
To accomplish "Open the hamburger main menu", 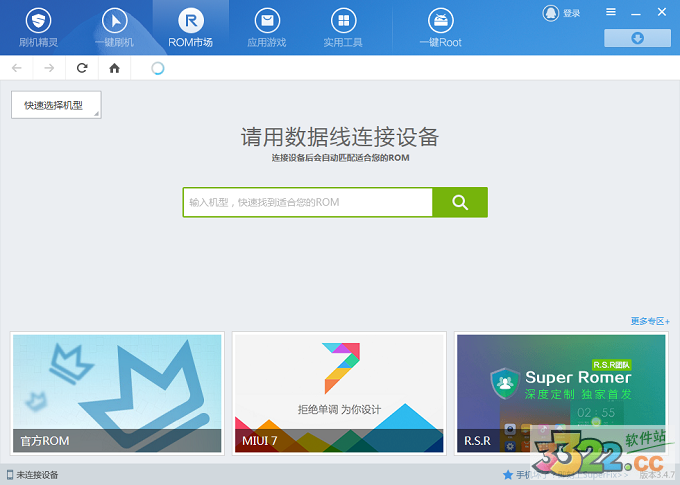I will point(611,12).
